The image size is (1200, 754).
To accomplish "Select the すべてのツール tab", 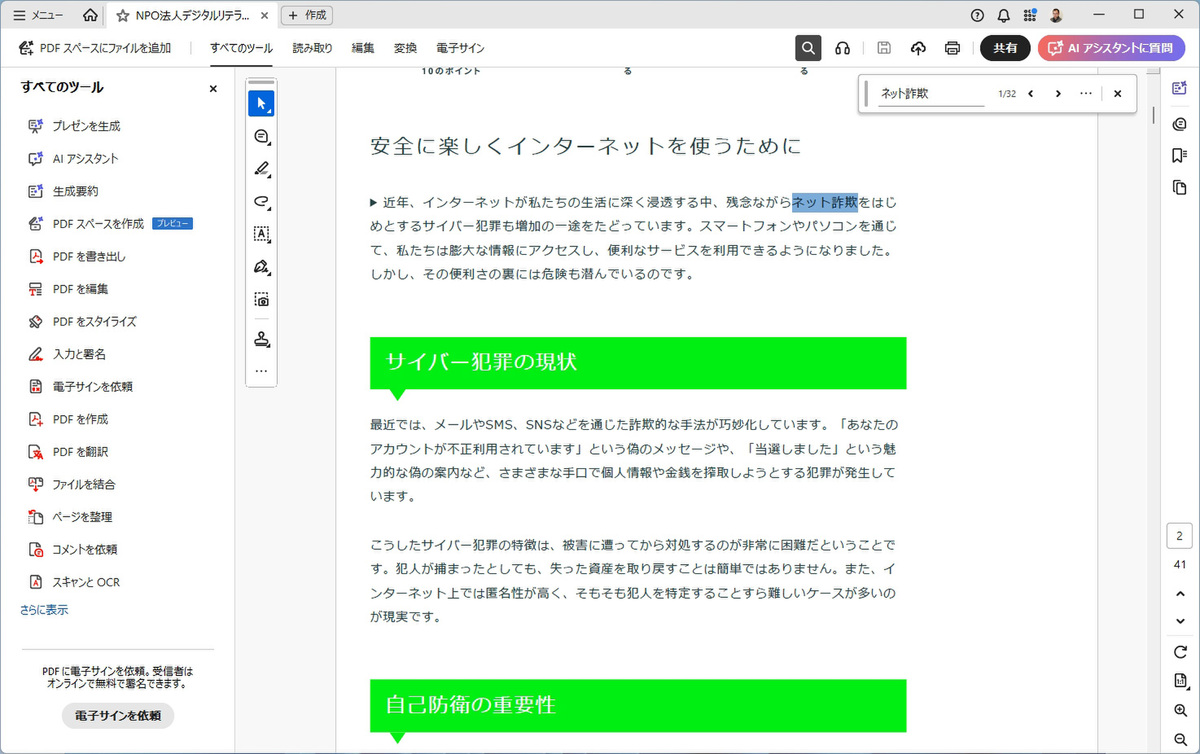I will 241,48.
